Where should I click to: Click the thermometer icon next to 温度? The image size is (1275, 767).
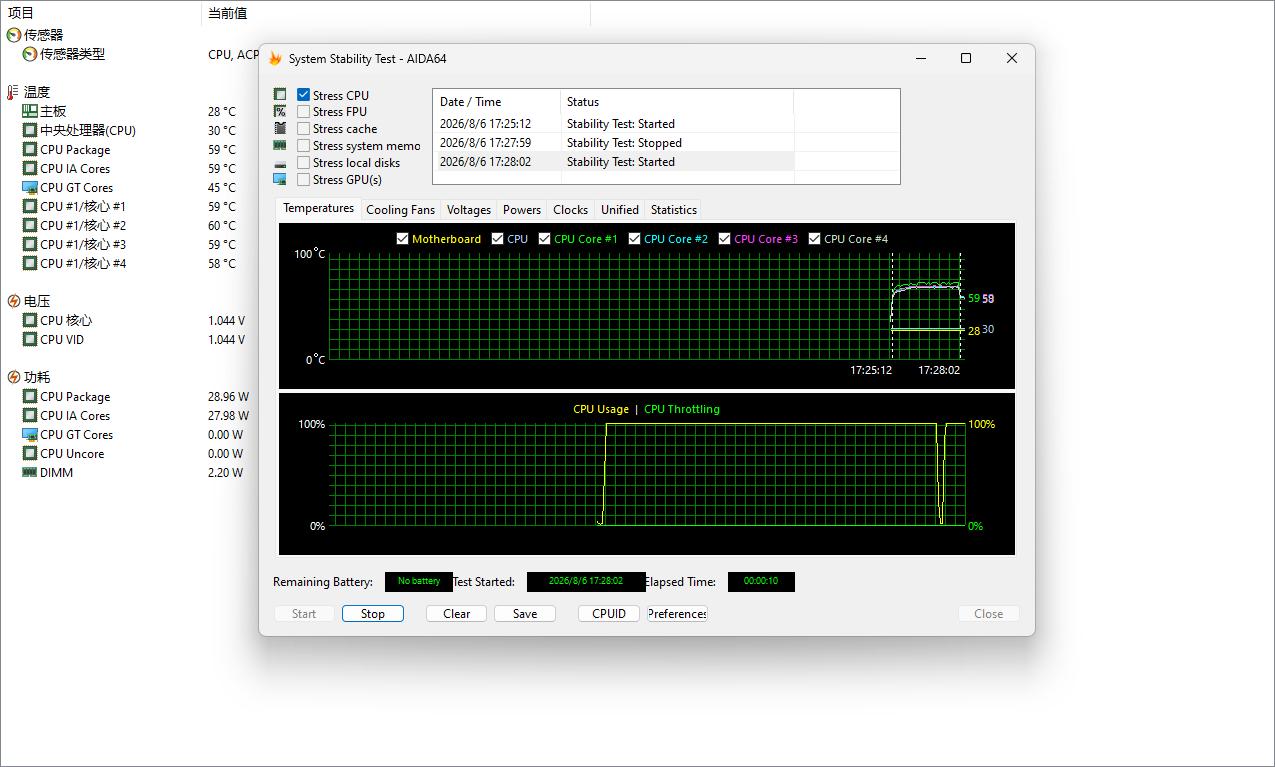pyautogui.click(x=13, y=92)
